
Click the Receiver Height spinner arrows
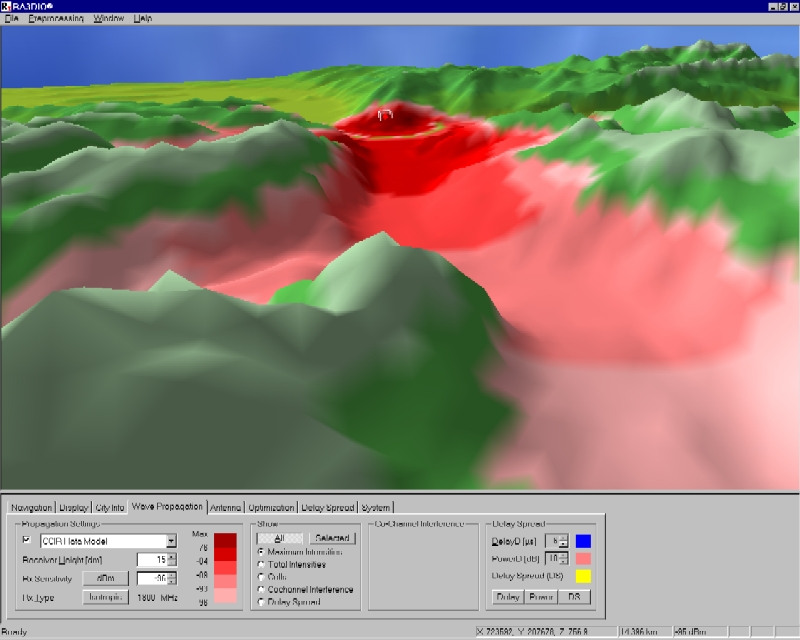point(171,559)
